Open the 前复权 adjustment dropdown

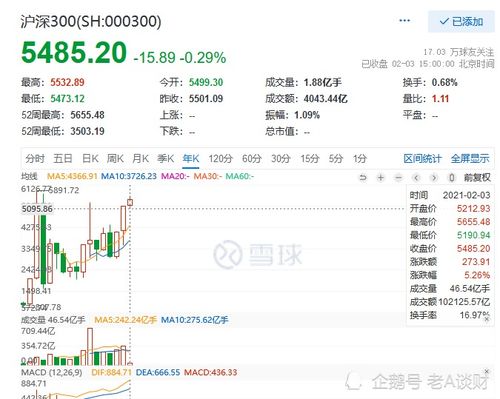coord(477,178)
